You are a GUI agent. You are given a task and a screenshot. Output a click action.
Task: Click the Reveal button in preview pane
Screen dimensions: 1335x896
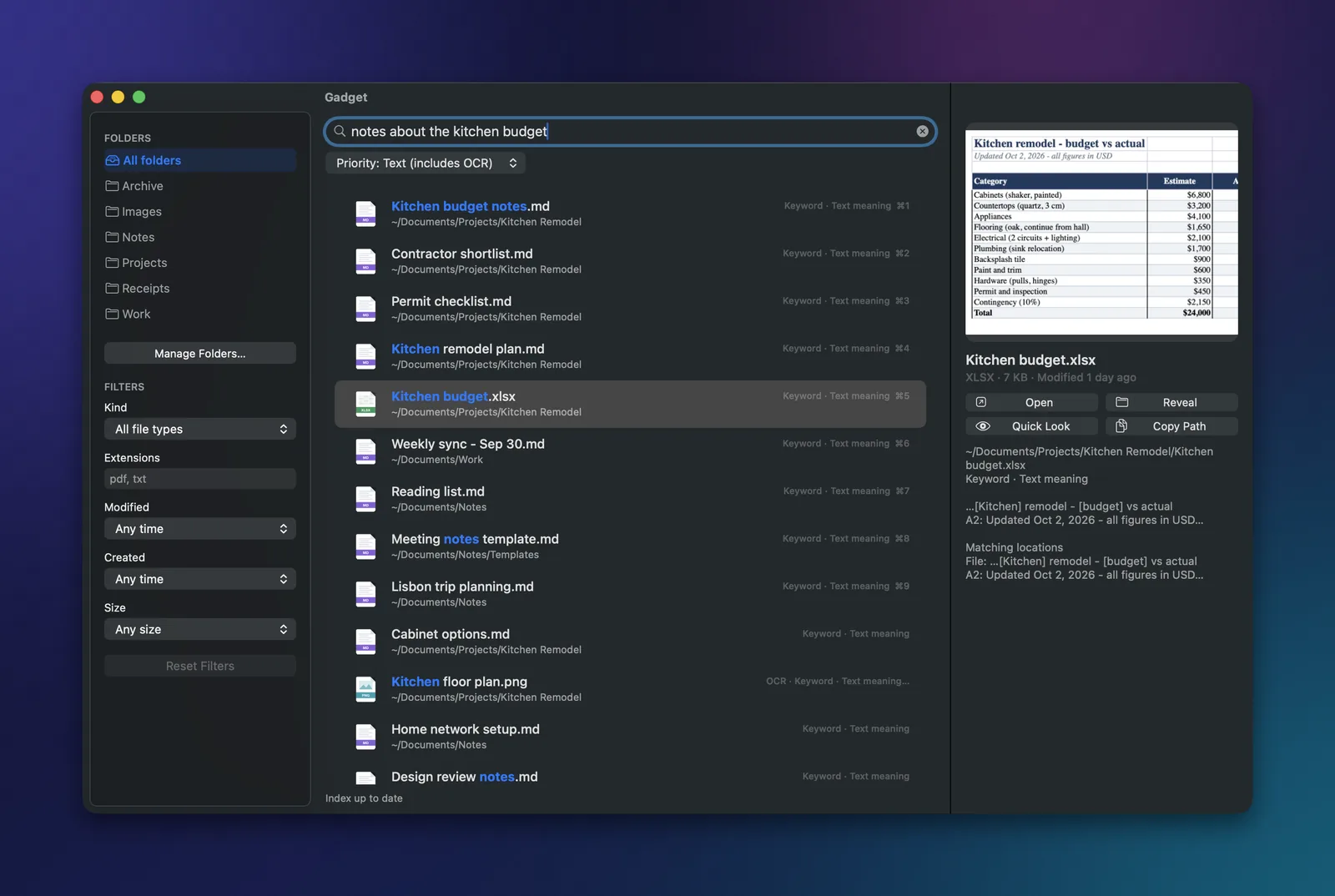pos(1171,402)
